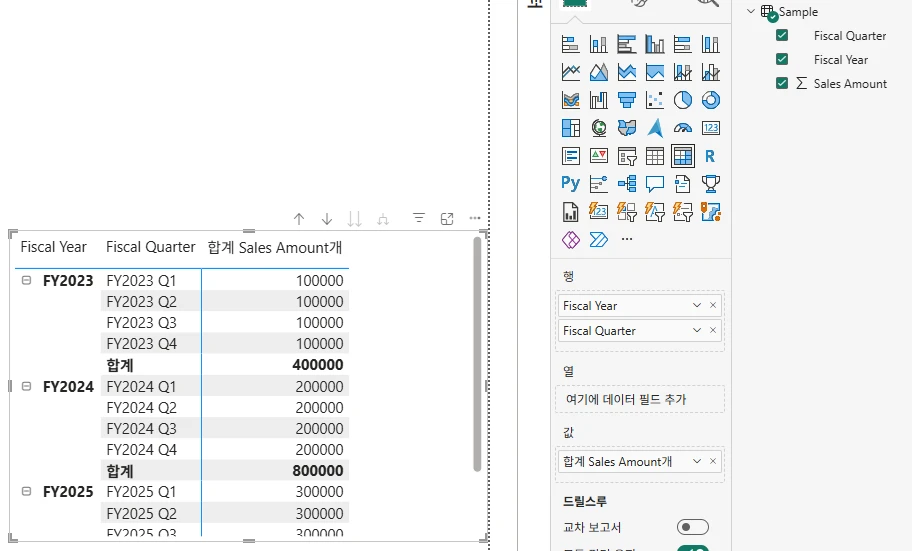This screenshot has height=551, width=912.
Task: Click the drill up arrow icon
Action: click(299, 219)
